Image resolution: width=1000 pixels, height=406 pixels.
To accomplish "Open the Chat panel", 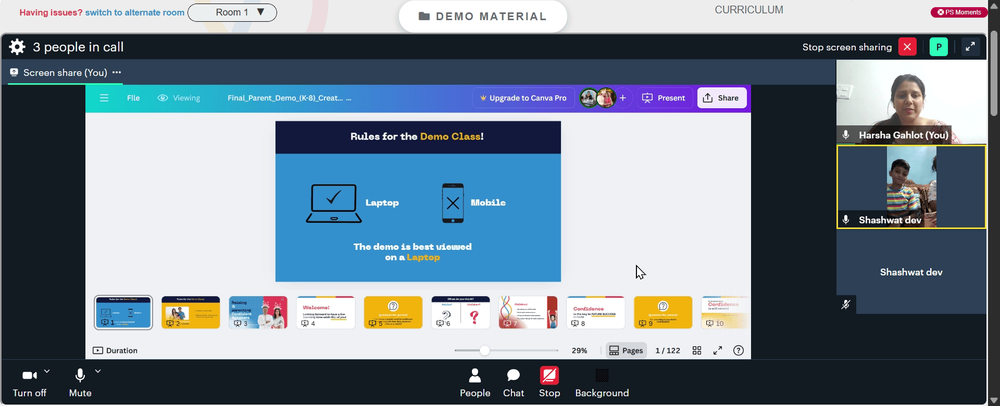I will pyautogui.click(x=513, y=383).
